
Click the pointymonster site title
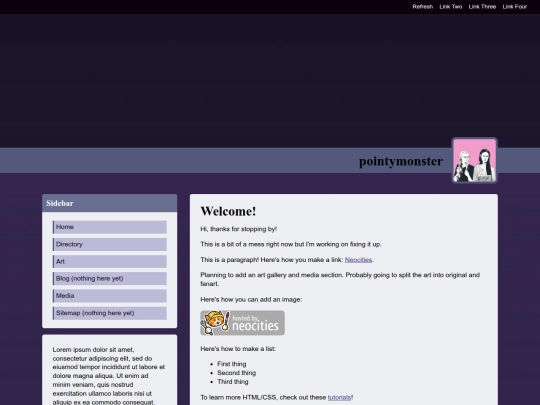(401, 161)
